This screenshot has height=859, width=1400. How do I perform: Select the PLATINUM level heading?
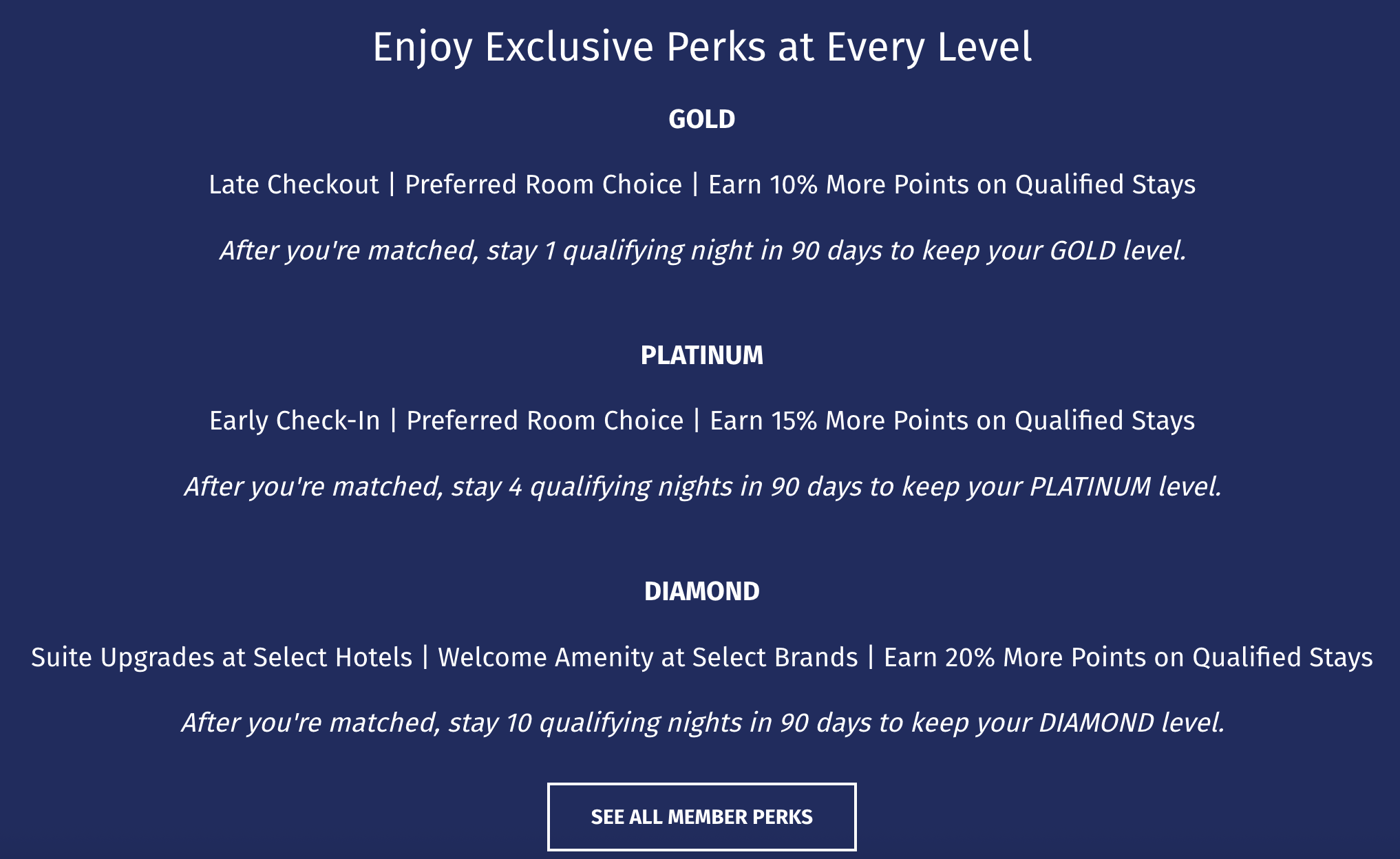click(701, 355)
